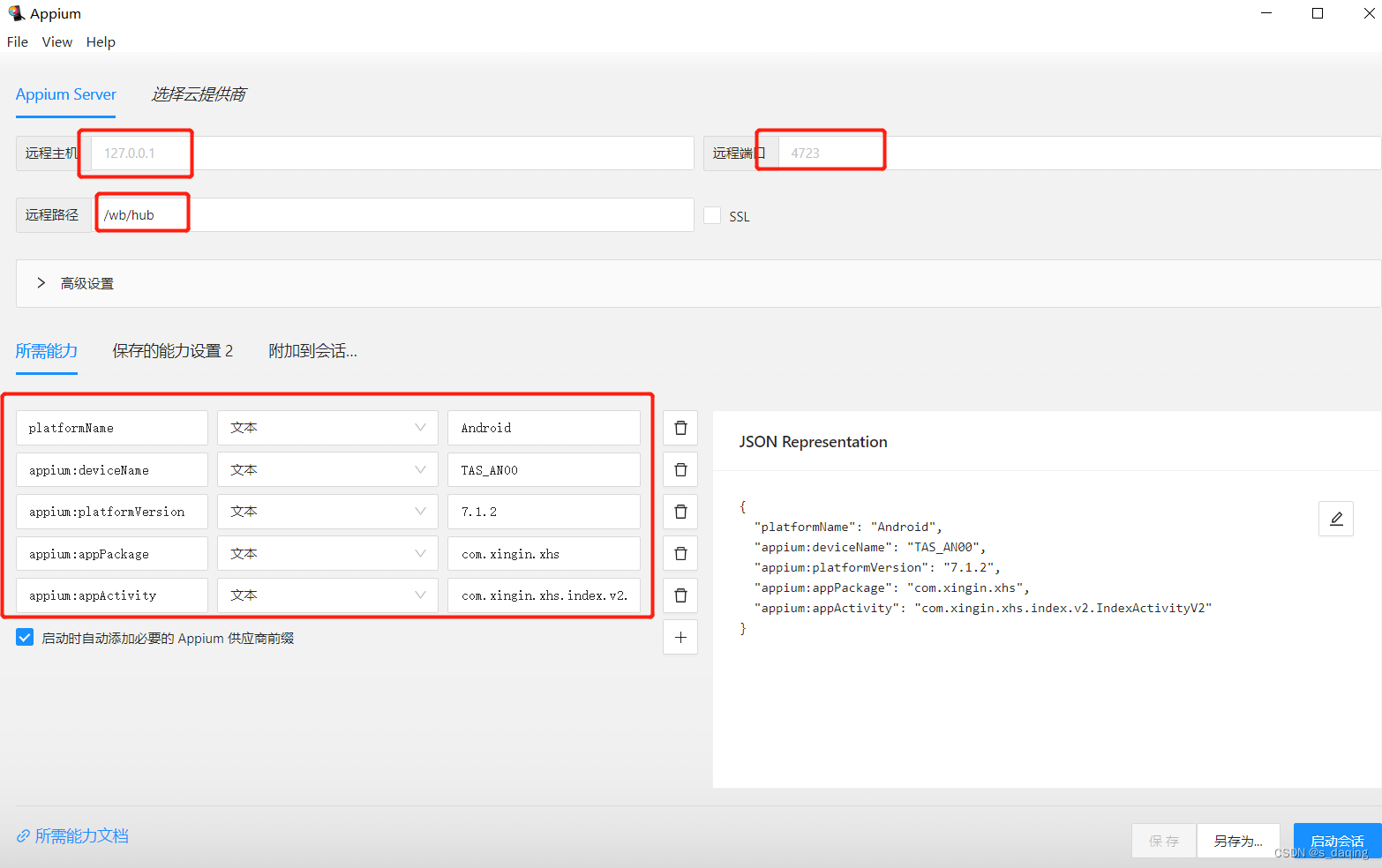Switch to the Appium Server tab
Image resolution: width=1382 pixels, height=868 pixels.
[x=66, y=94]
